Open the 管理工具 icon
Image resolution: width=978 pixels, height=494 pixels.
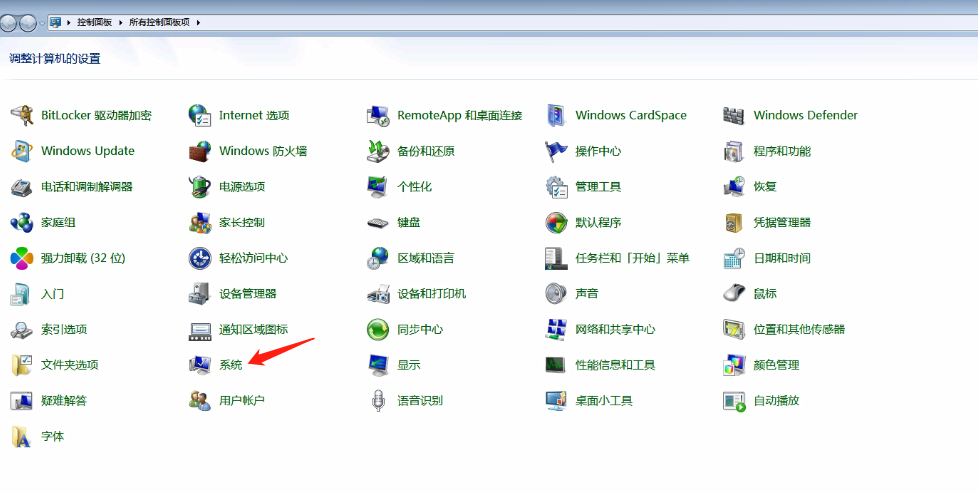point(556,186)
